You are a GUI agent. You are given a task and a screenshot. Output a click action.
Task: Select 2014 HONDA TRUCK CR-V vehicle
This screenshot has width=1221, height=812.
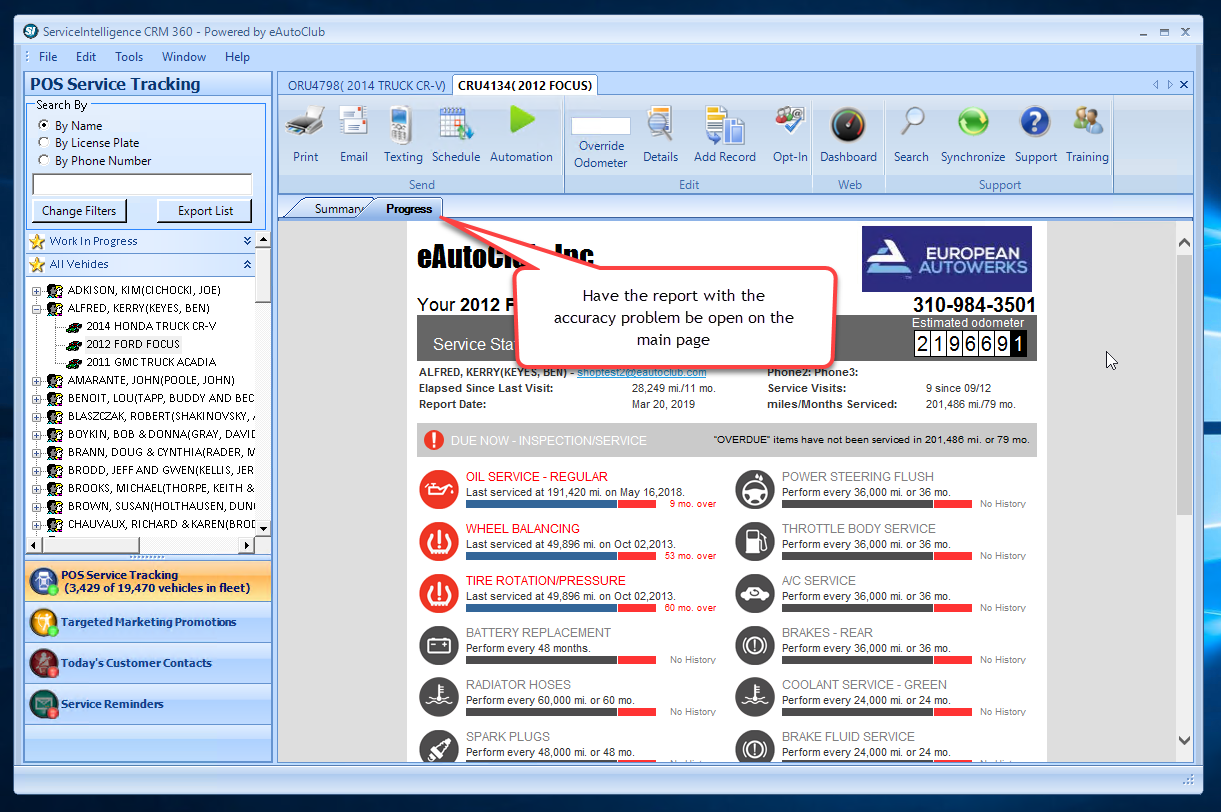point(151,327)
